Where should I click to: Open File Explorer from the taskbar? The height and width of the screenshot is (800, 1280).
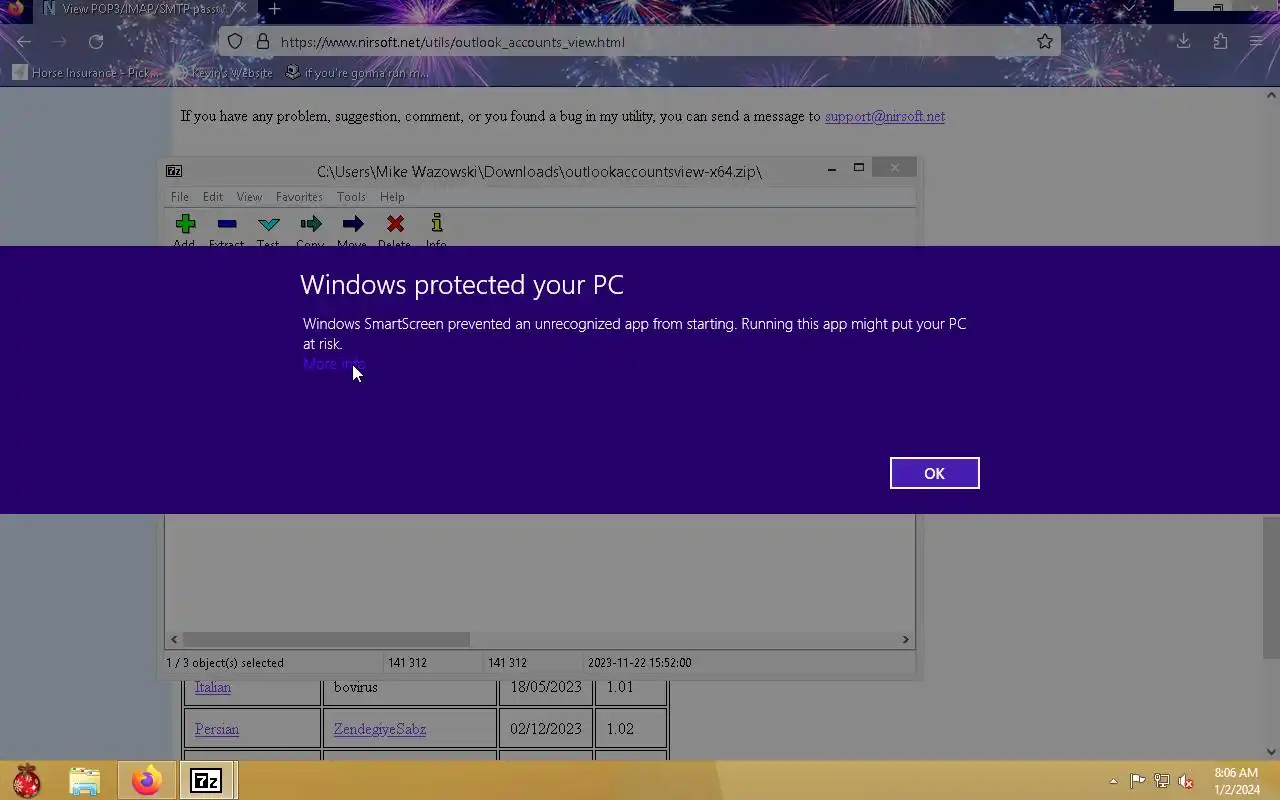[x=85, y=780]
